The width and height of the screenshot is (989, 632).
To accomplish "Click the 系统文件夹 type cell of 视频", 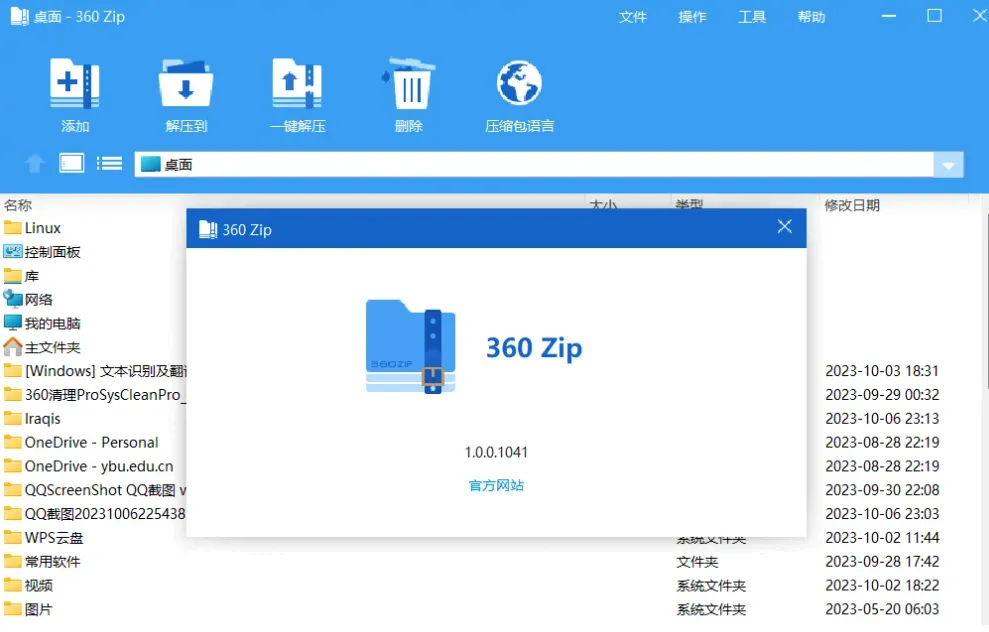I will coord(711,585).
